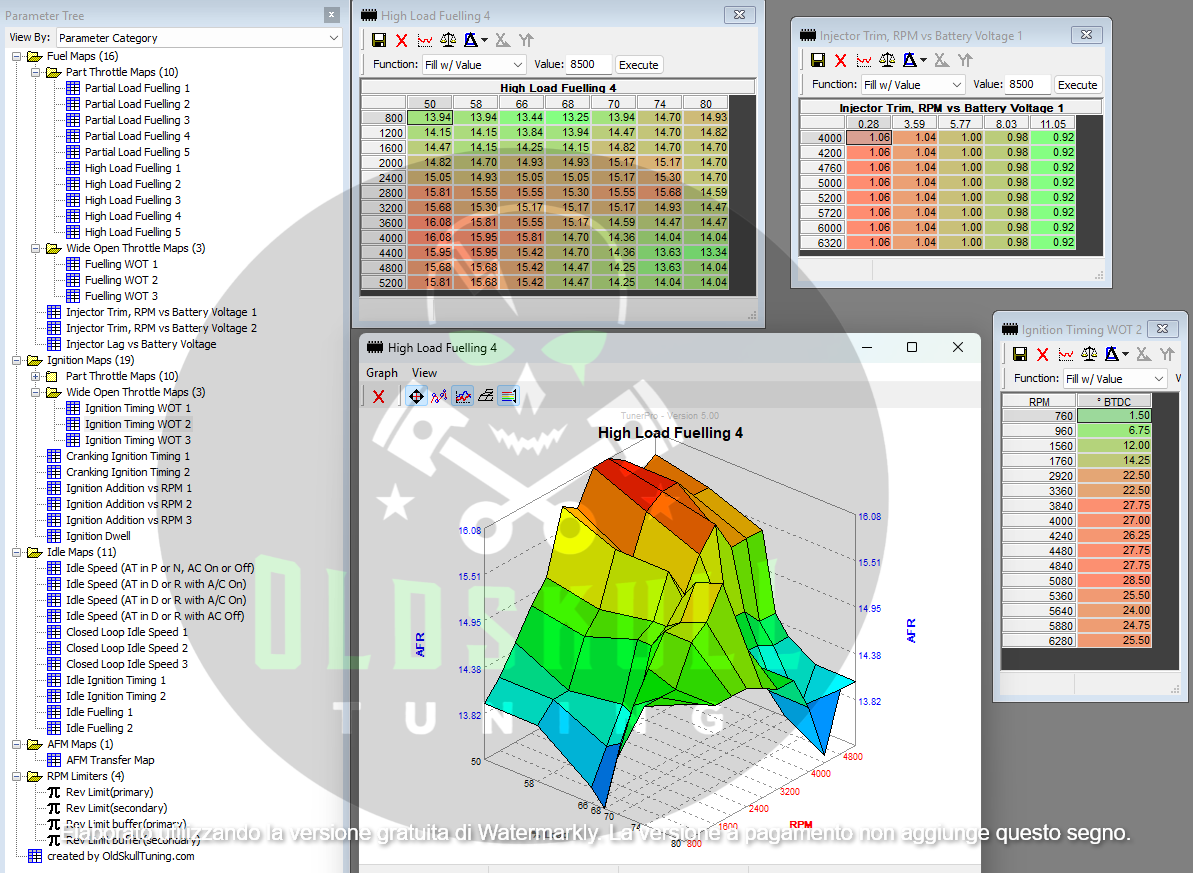Open the Graph menu
Screen dimensions: 1193x873
pos(381,373)
